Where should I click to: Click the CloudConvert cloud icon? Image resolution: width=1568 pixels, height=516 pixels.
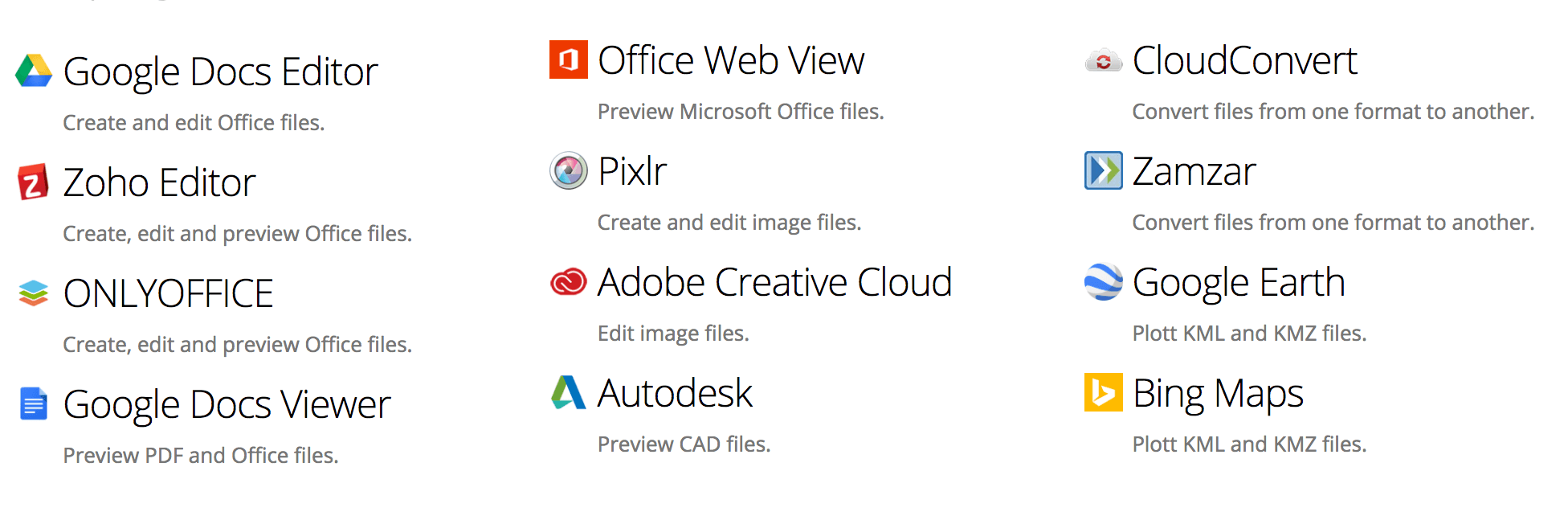point(1104,60)
